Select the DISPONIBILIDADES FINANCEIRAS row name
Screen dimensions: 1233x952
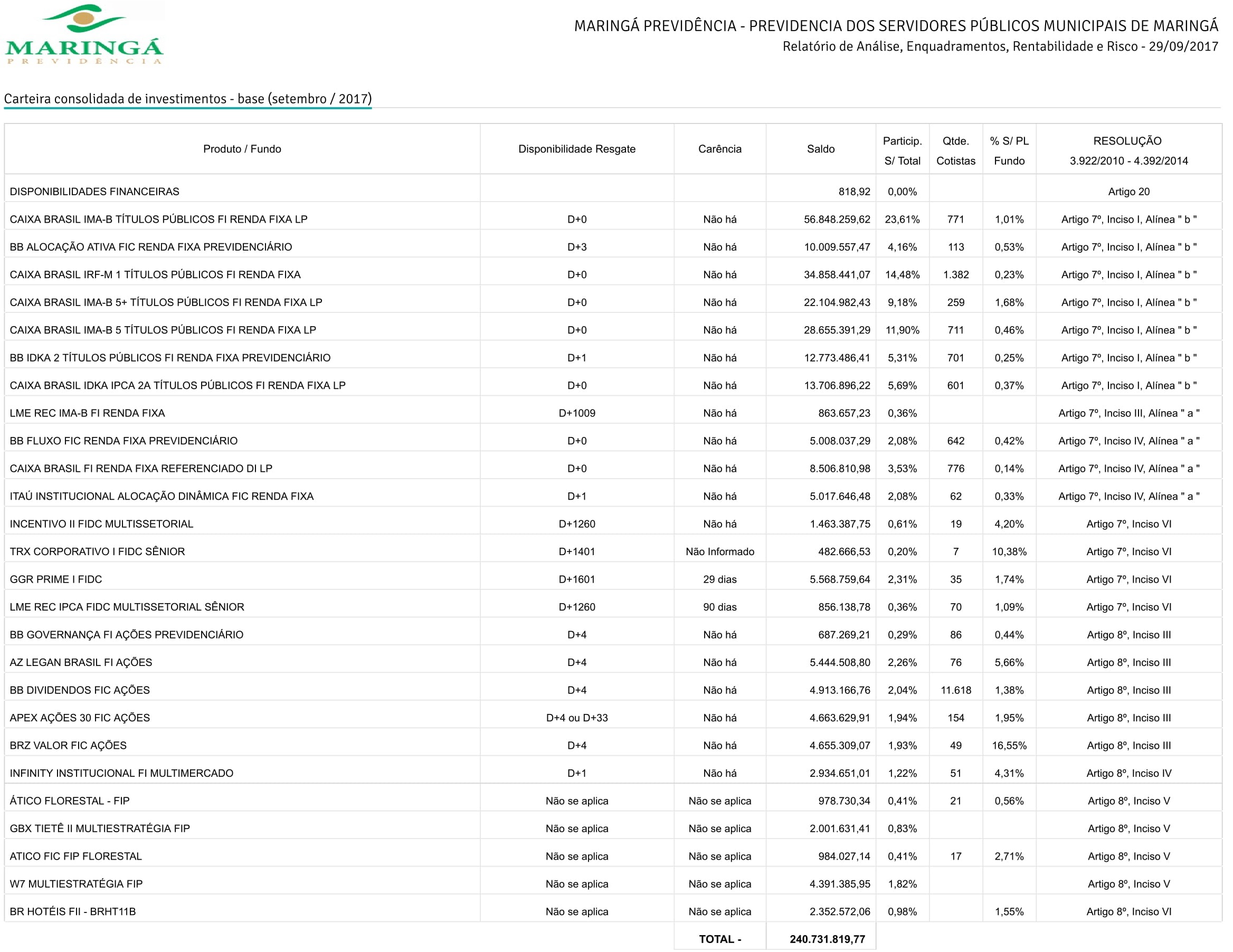pyautogui.click(x=94, y=192)
